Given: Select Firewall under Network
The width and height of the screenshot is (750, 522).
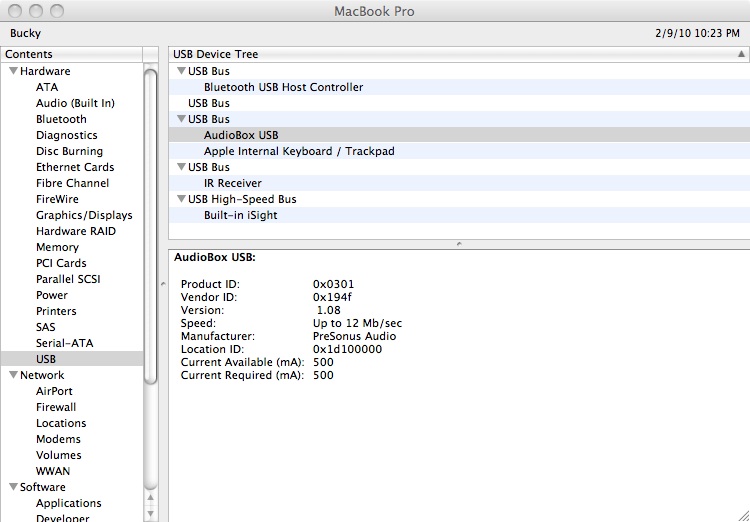Looking at the screenshot, I should pyautogui.click(x=56, y=407).
